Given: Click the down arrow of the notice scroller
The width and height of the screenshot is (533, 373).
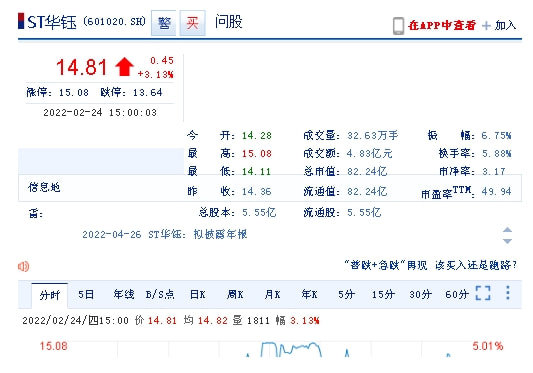Looking at the screenshot, I should 508,241.
